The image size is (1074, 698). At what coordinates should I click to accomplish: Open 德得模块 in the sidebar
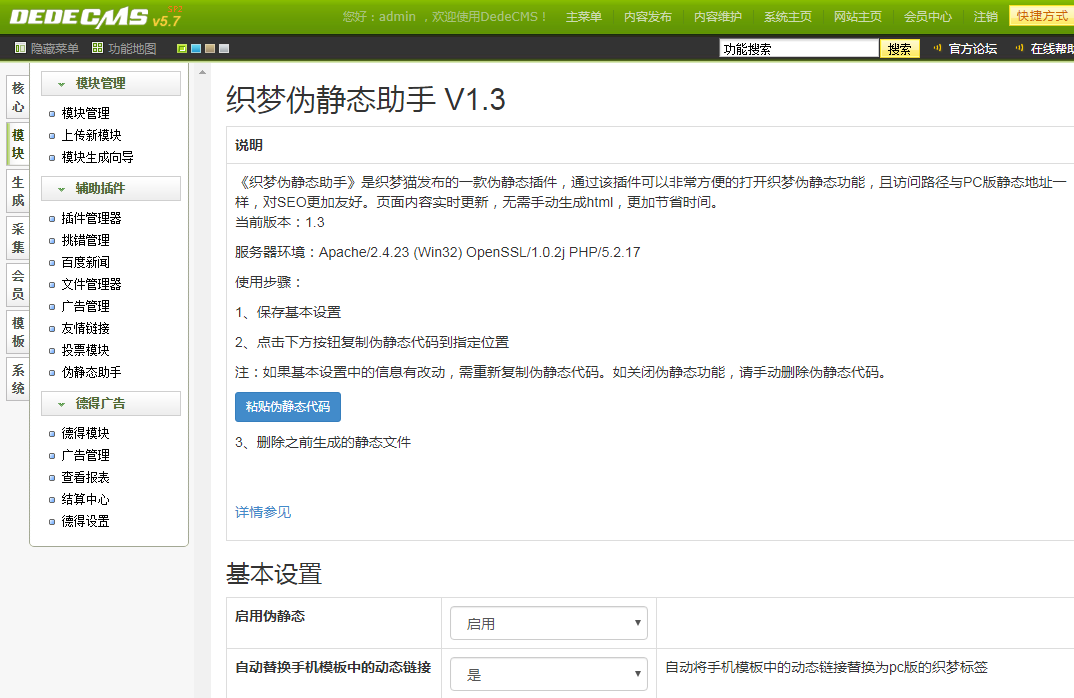point(86,433)
